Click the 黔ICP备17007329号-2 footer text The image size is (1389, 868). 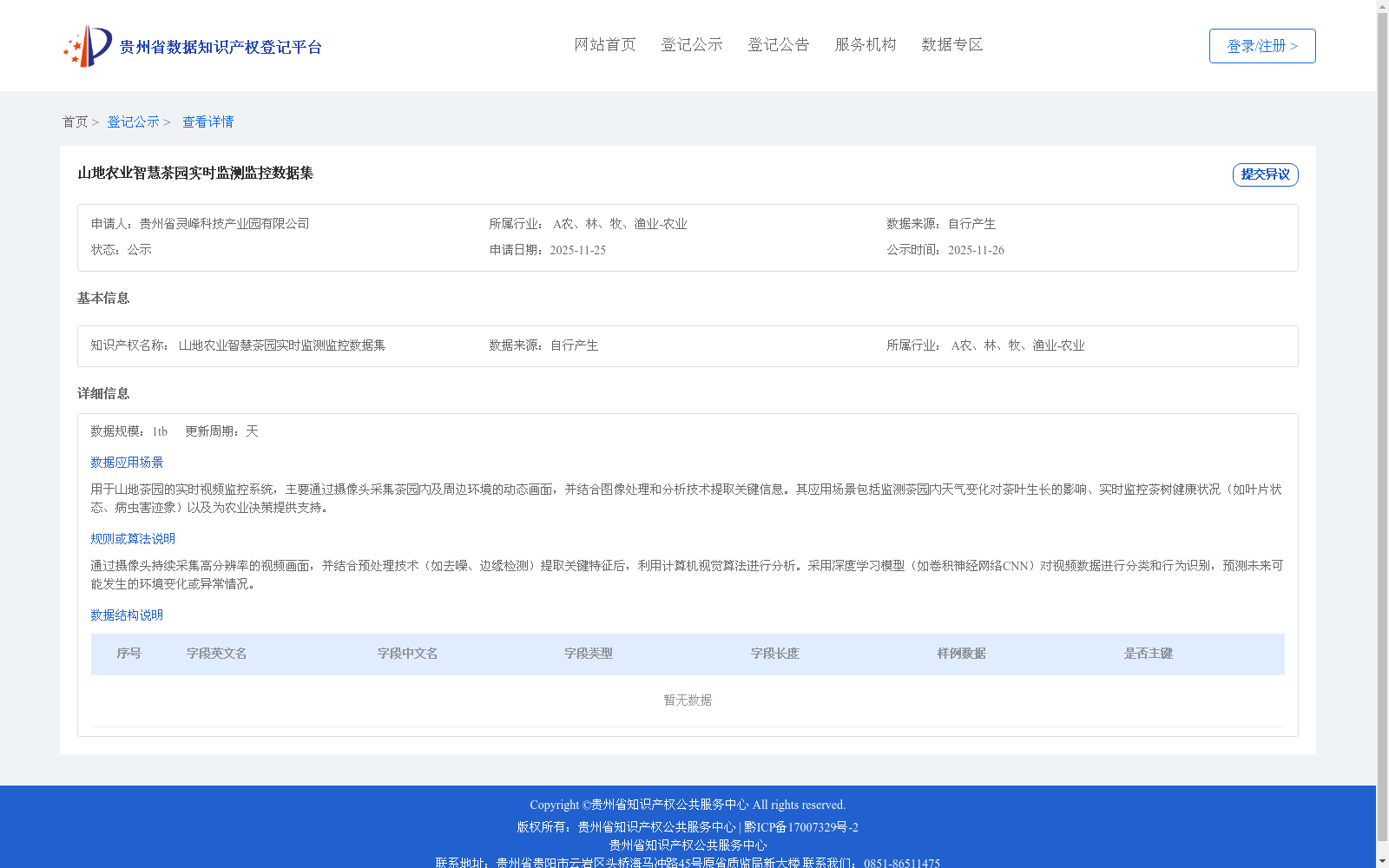pyautogui.click(x=801, y=827)
